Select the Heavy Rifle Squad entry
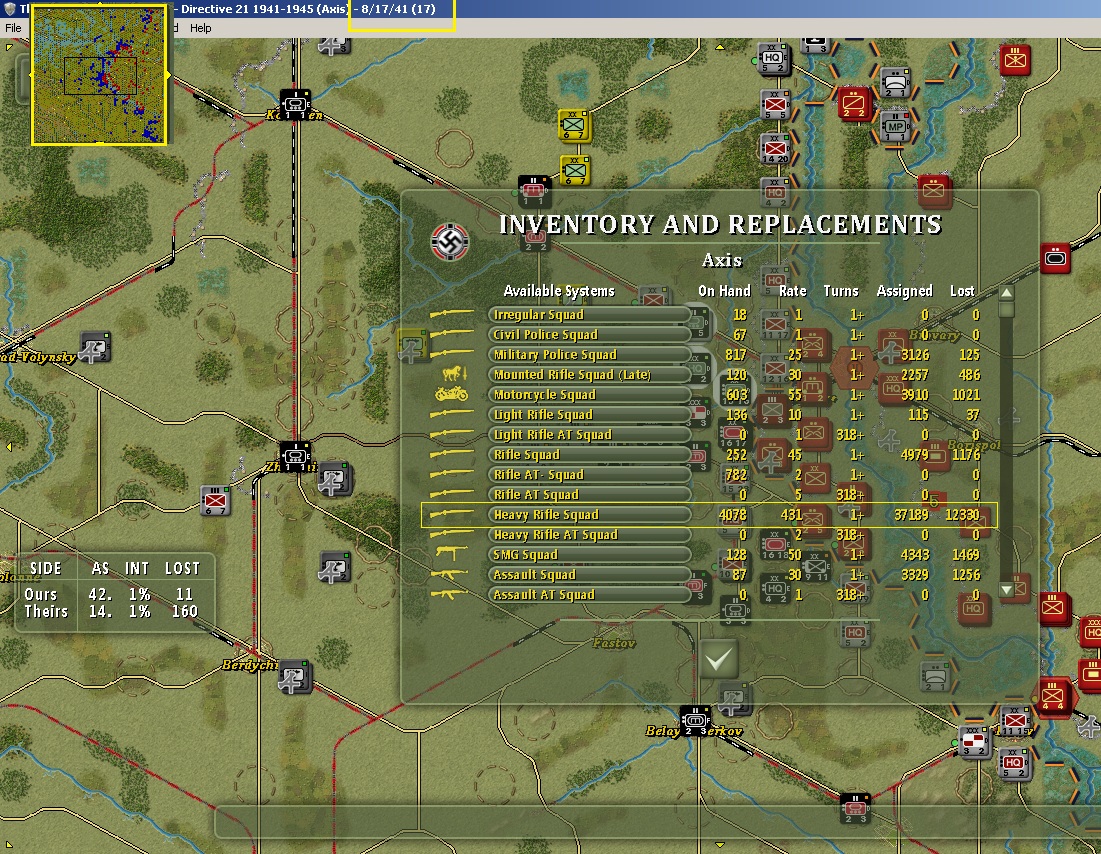 click(x=590, y=515)
